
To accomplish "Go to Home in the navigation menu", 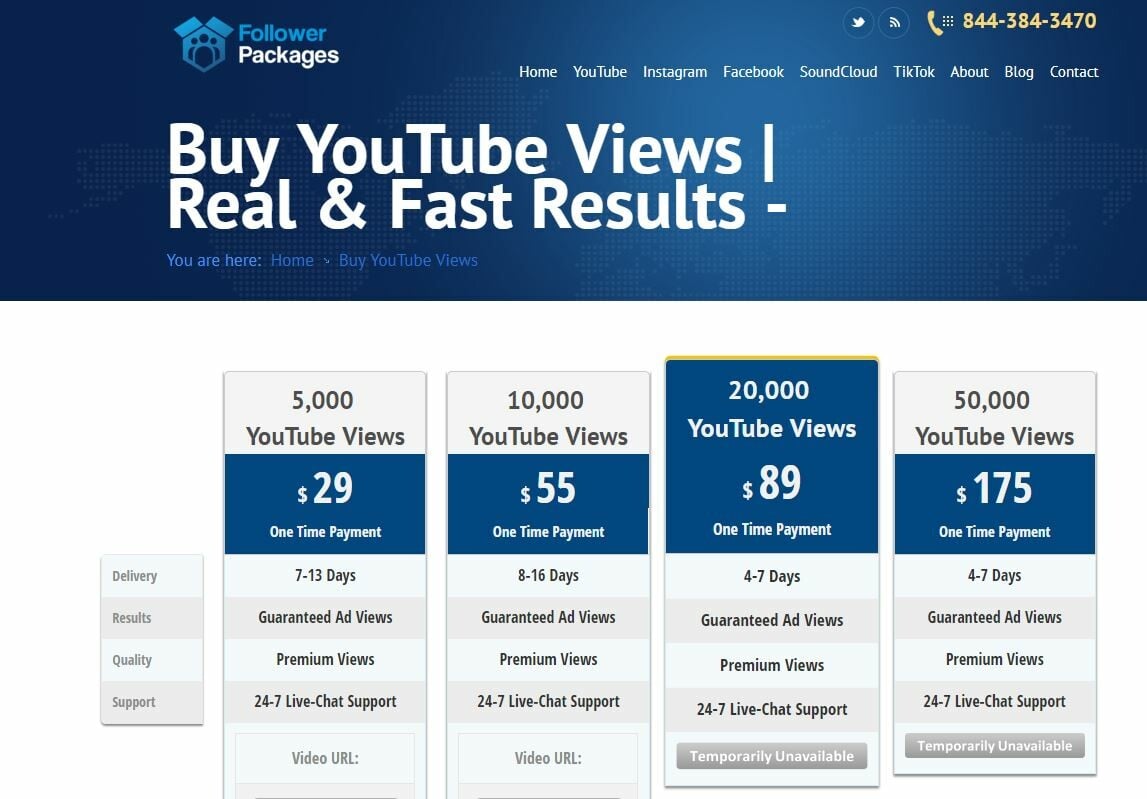I will (538, 72).
